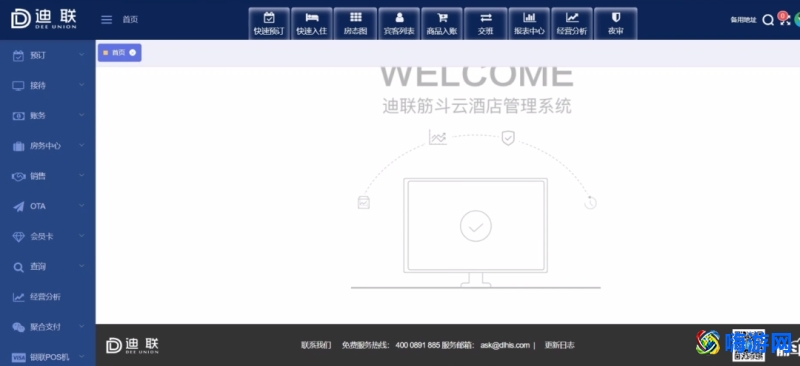Expand the 接待 sidebar menu chevron
The width and height of the screenshot is (800, 366).
point(82,84)
